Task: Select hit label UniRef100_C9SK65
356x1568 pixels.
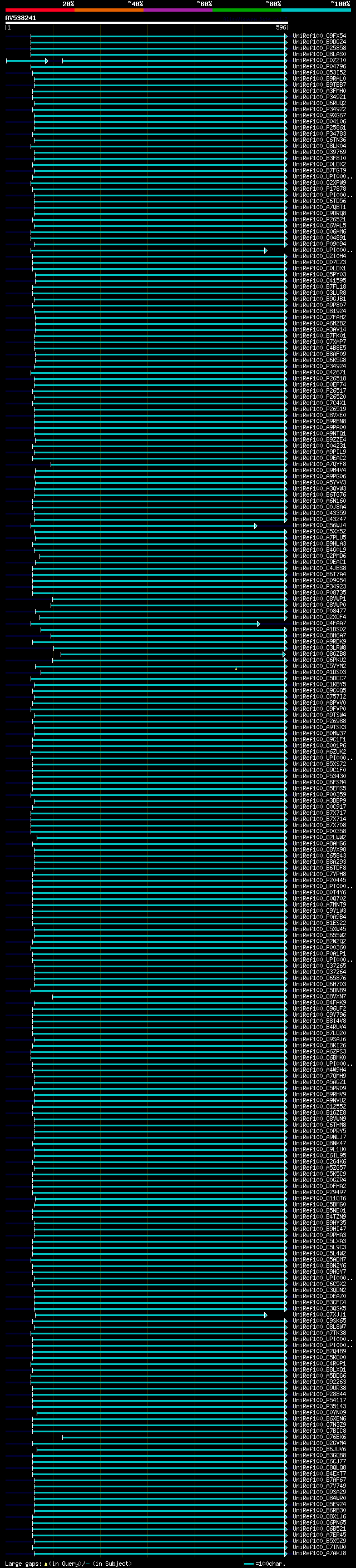Action: tap(319, 1321)
